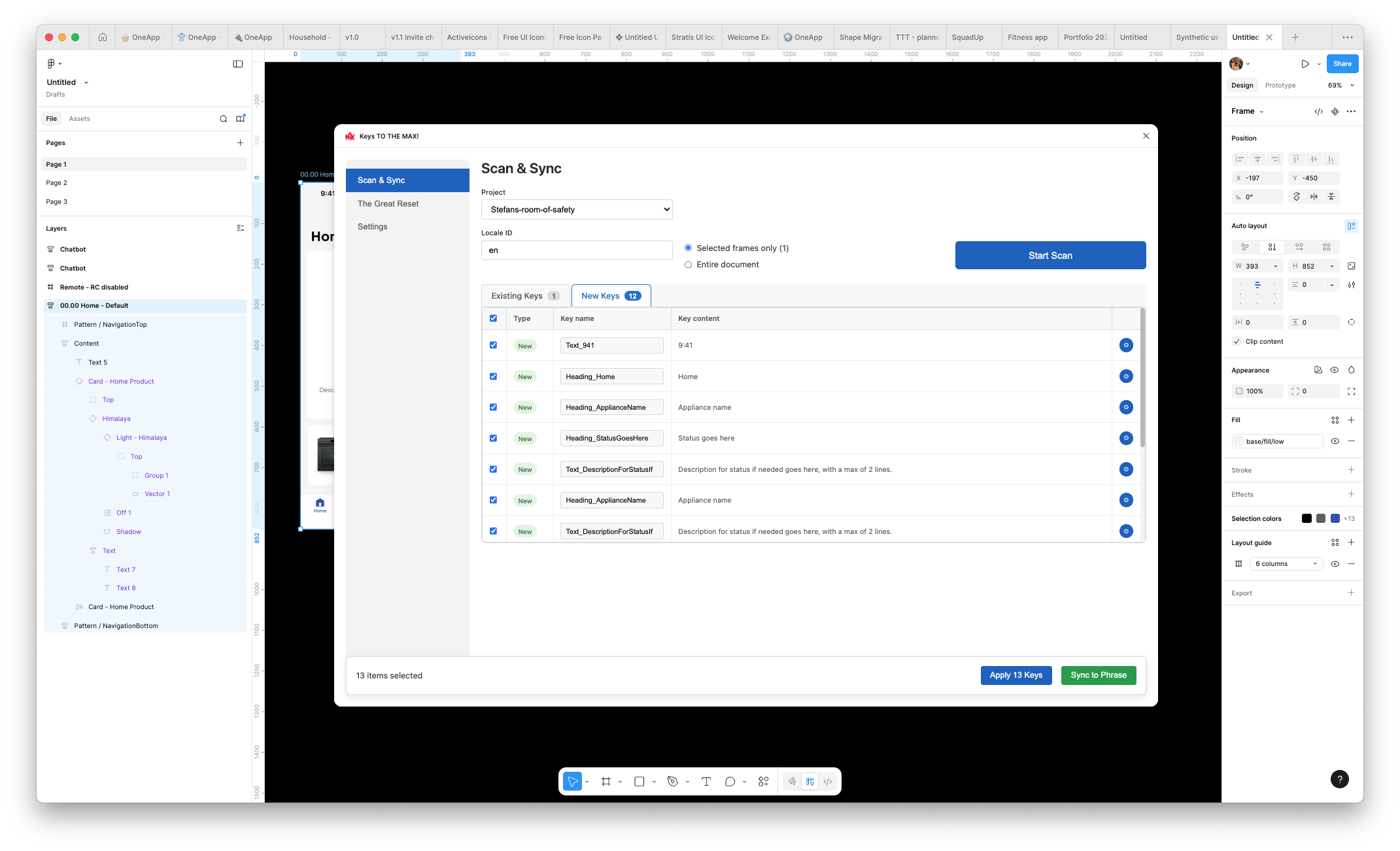Toggle Dev Mode icon in bottom toolbar
This screenshot has width=1400, height=851.
pos(828,782)
